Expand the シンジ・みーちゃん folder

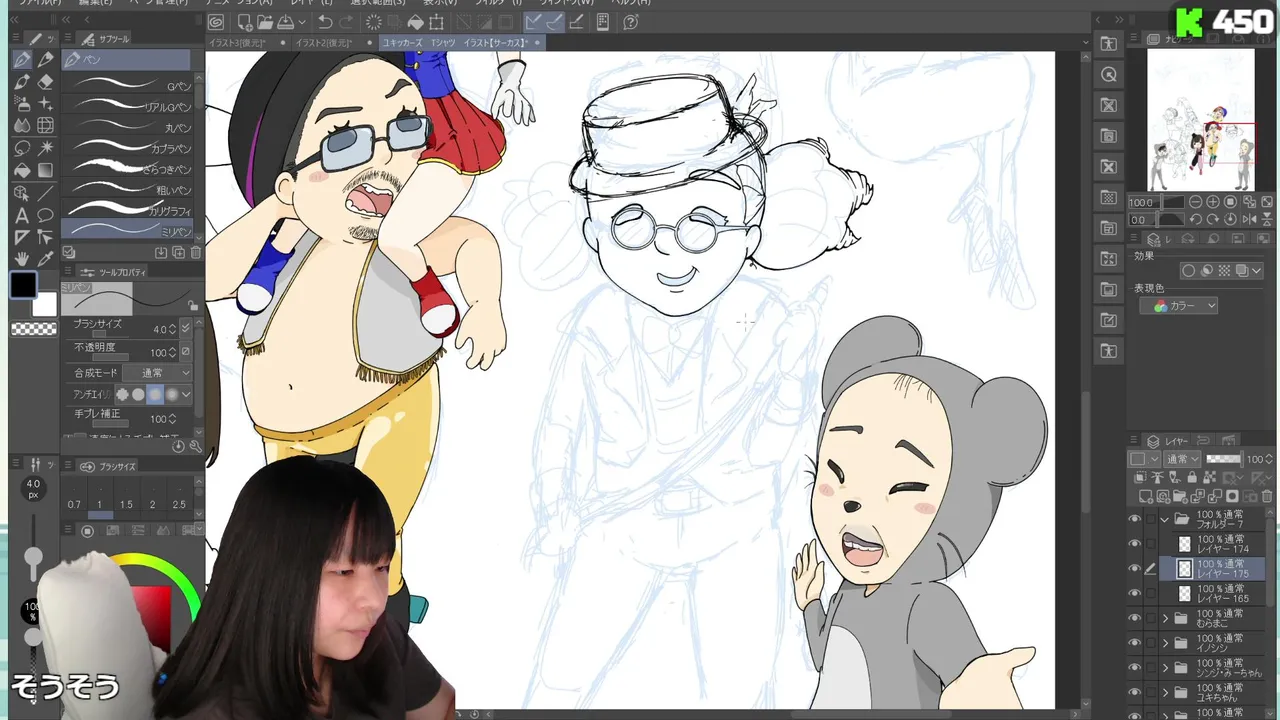(x=1165, y=667)
